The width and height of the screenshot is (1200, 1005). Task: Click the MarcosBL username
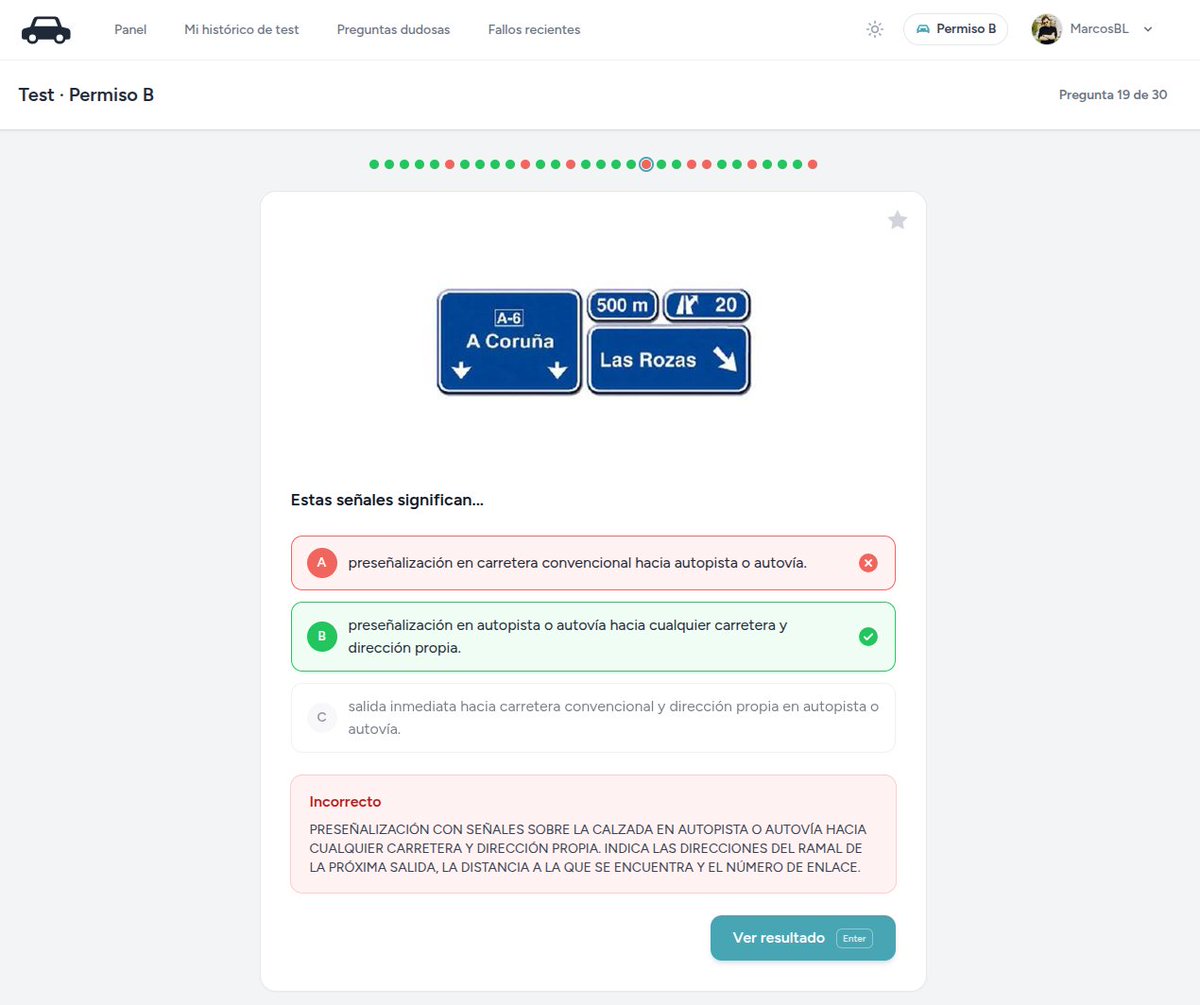click(1099, 30)
